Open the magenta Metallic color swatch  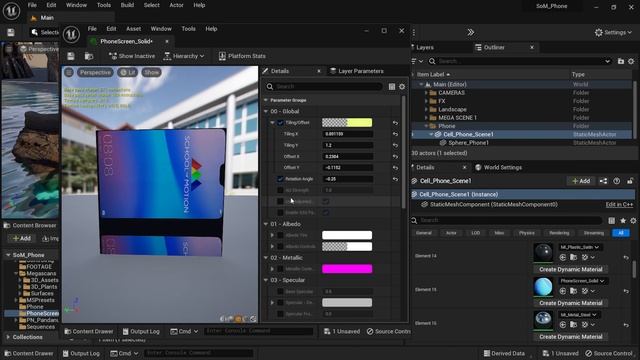(347, 269)
